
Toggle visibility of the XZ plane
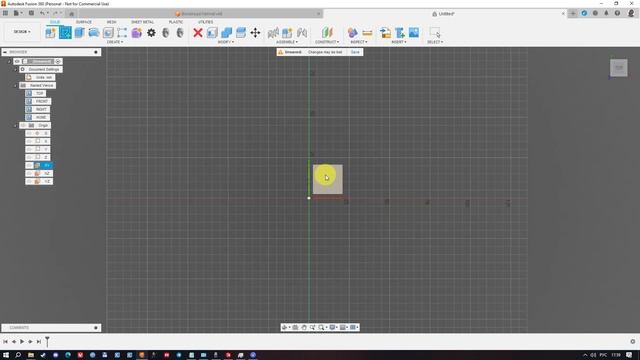coord(29,173)
